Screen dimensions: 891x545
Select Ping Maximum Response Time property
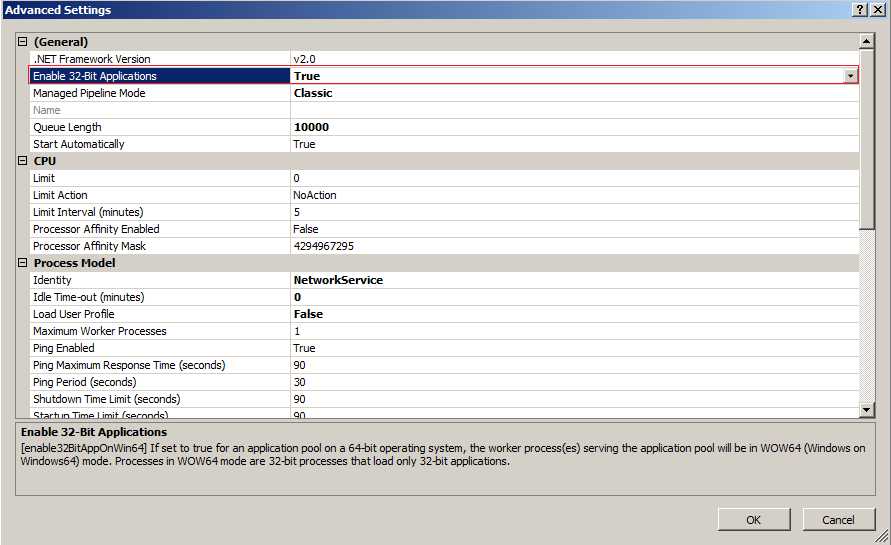(x=129, y=365)
